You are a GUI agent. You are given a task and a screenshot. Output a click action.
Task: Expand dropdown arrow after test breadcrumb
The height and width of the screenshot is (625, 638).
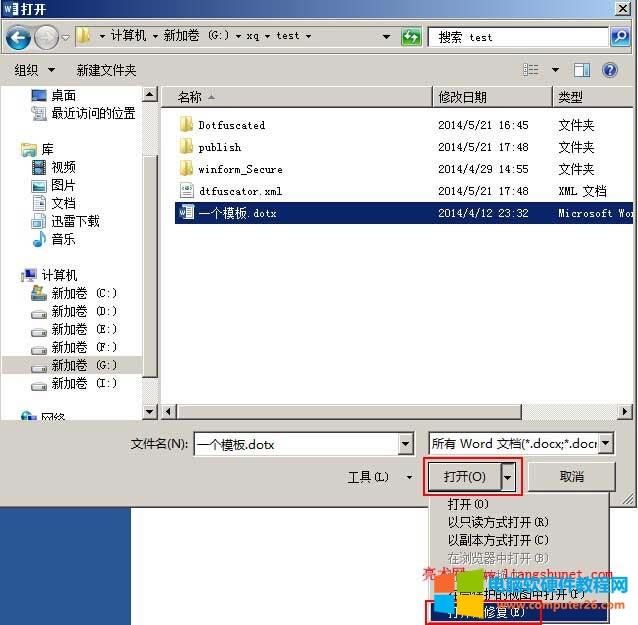tap(309, 37)
